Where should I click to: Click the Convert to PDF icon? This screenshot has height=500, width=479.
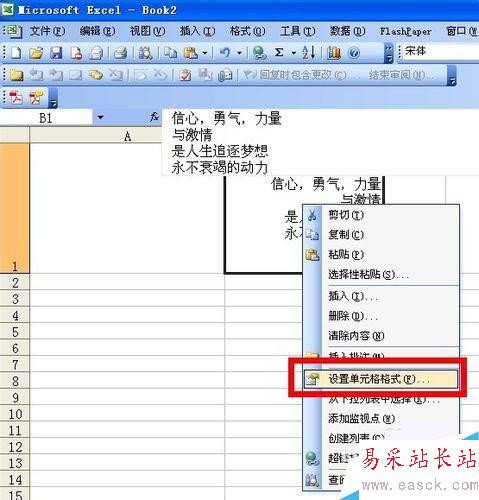16,98
